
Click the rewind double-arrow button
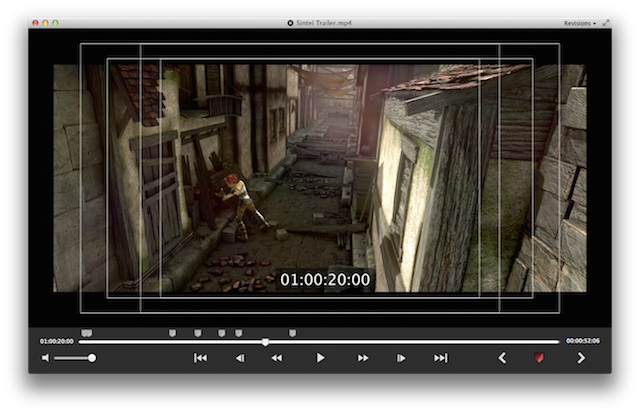point(277,358)
